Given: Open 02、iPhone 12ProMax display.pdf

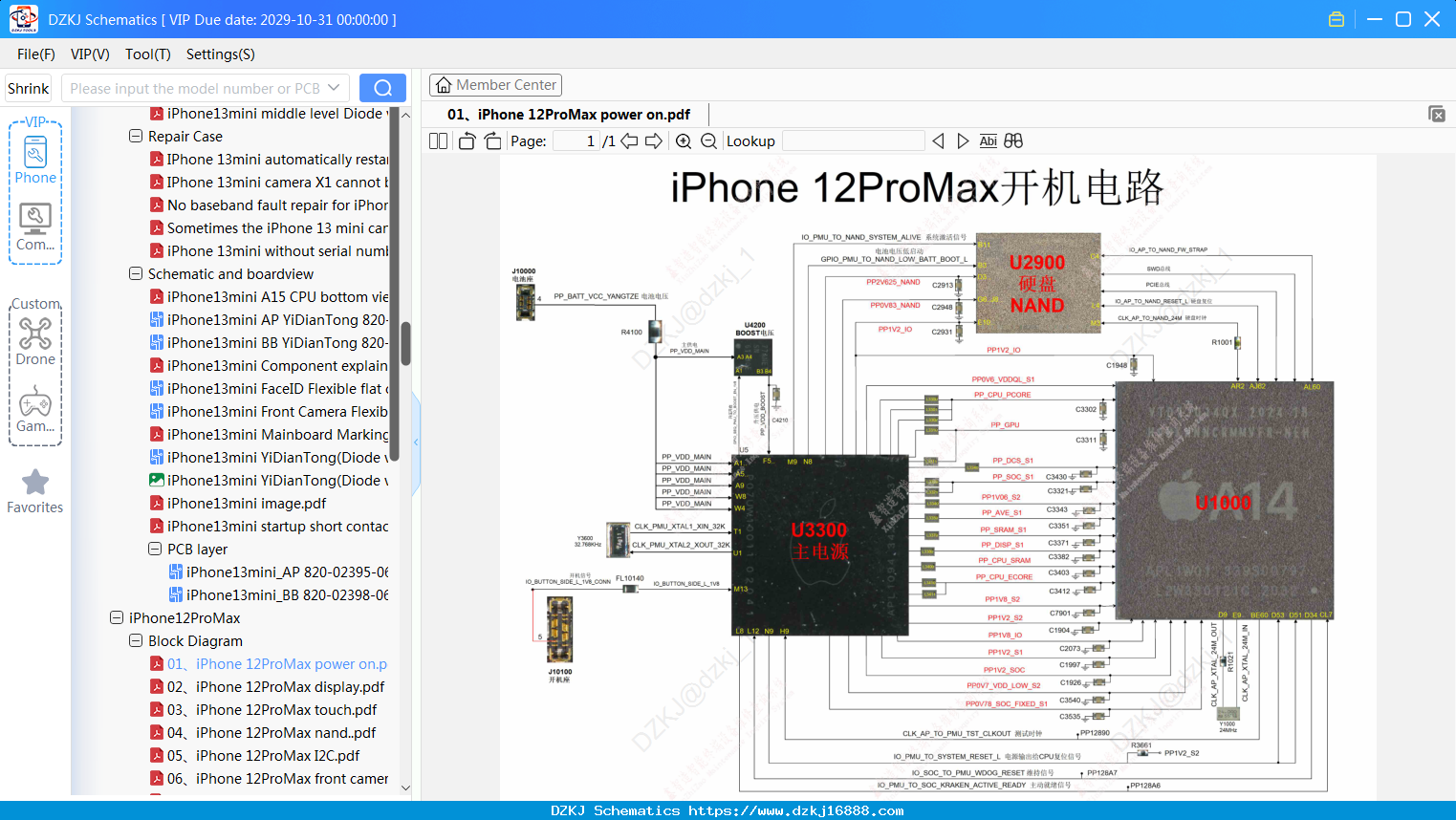Looking at the screenshot, I should [275, 686].
